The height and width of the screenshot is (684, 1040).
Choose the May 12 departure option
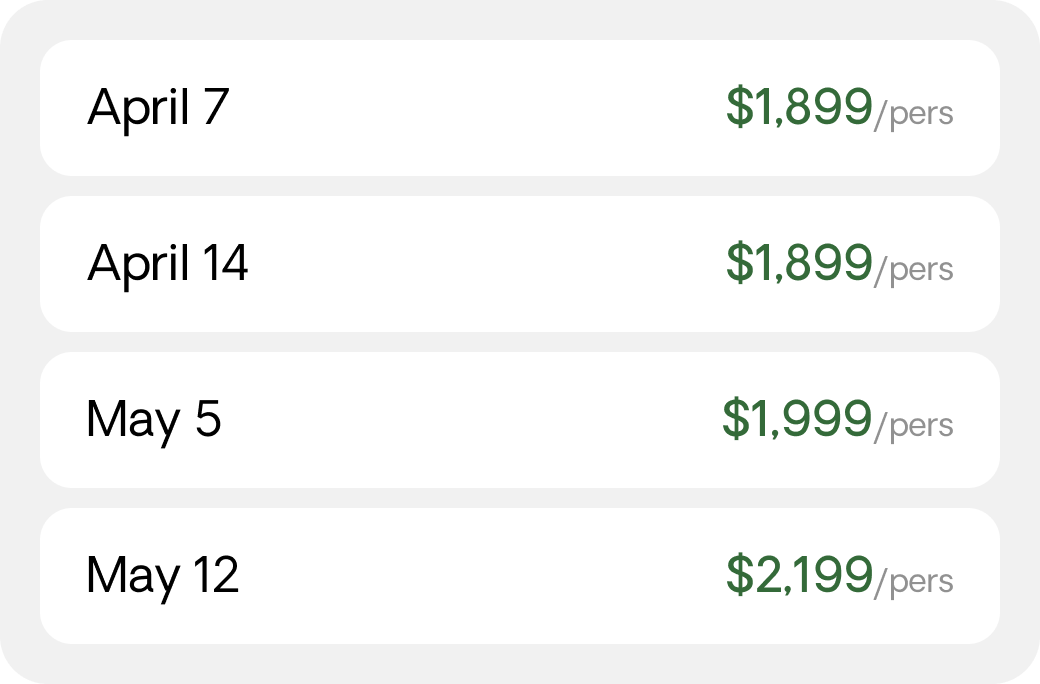tap(520, 576)
